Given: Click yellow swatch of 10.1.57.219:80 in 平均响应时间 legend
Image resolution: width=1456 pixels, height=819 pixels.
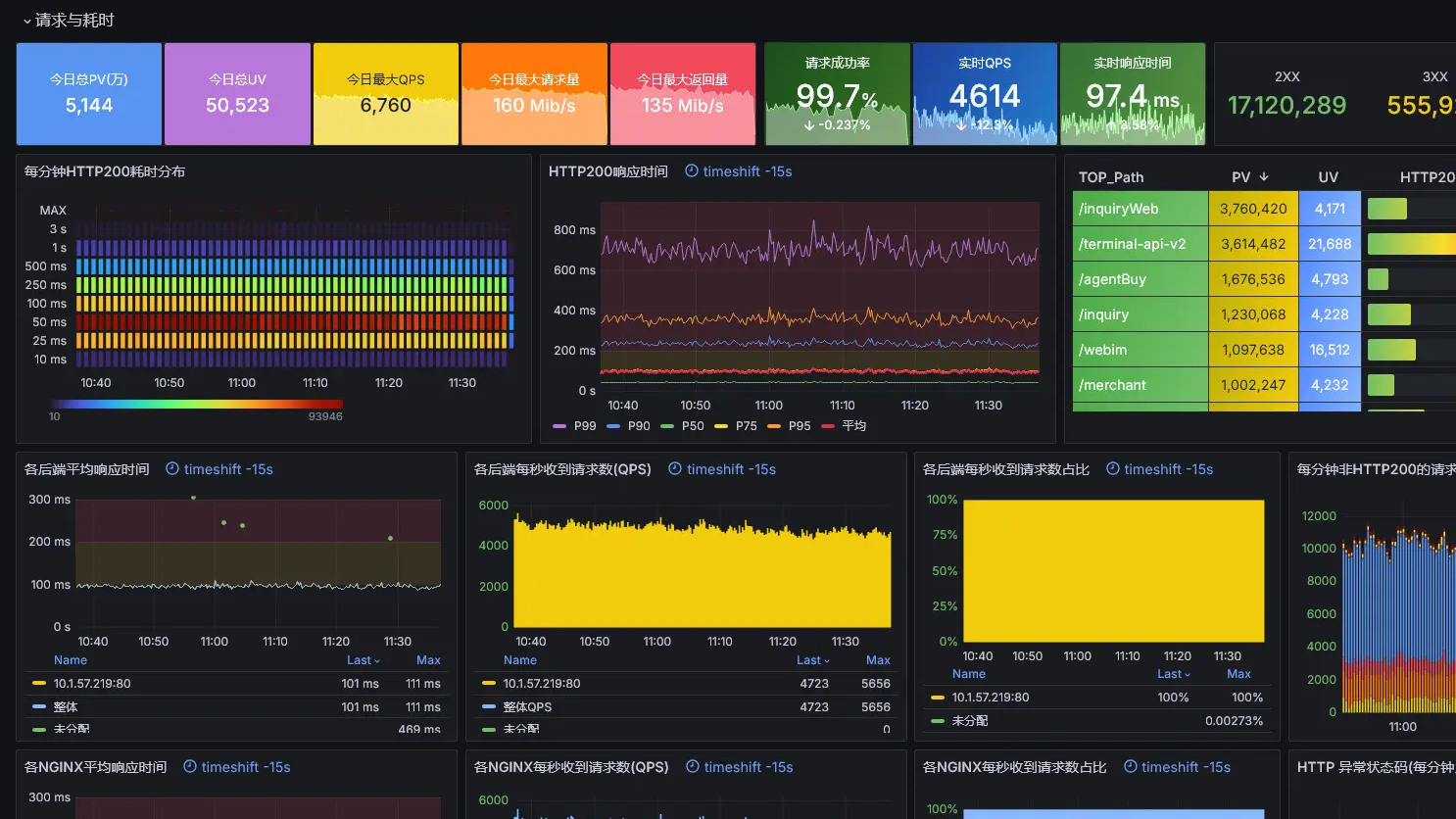Looking at the screenshot, I should click(x=39, y=684).
